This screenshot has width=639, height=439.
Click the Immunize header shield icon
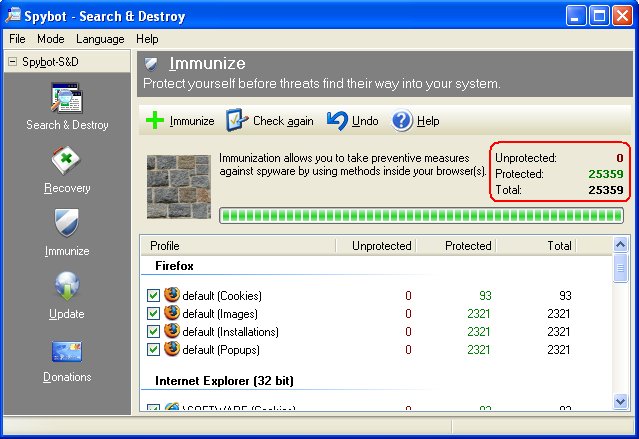tap(151, 64)
